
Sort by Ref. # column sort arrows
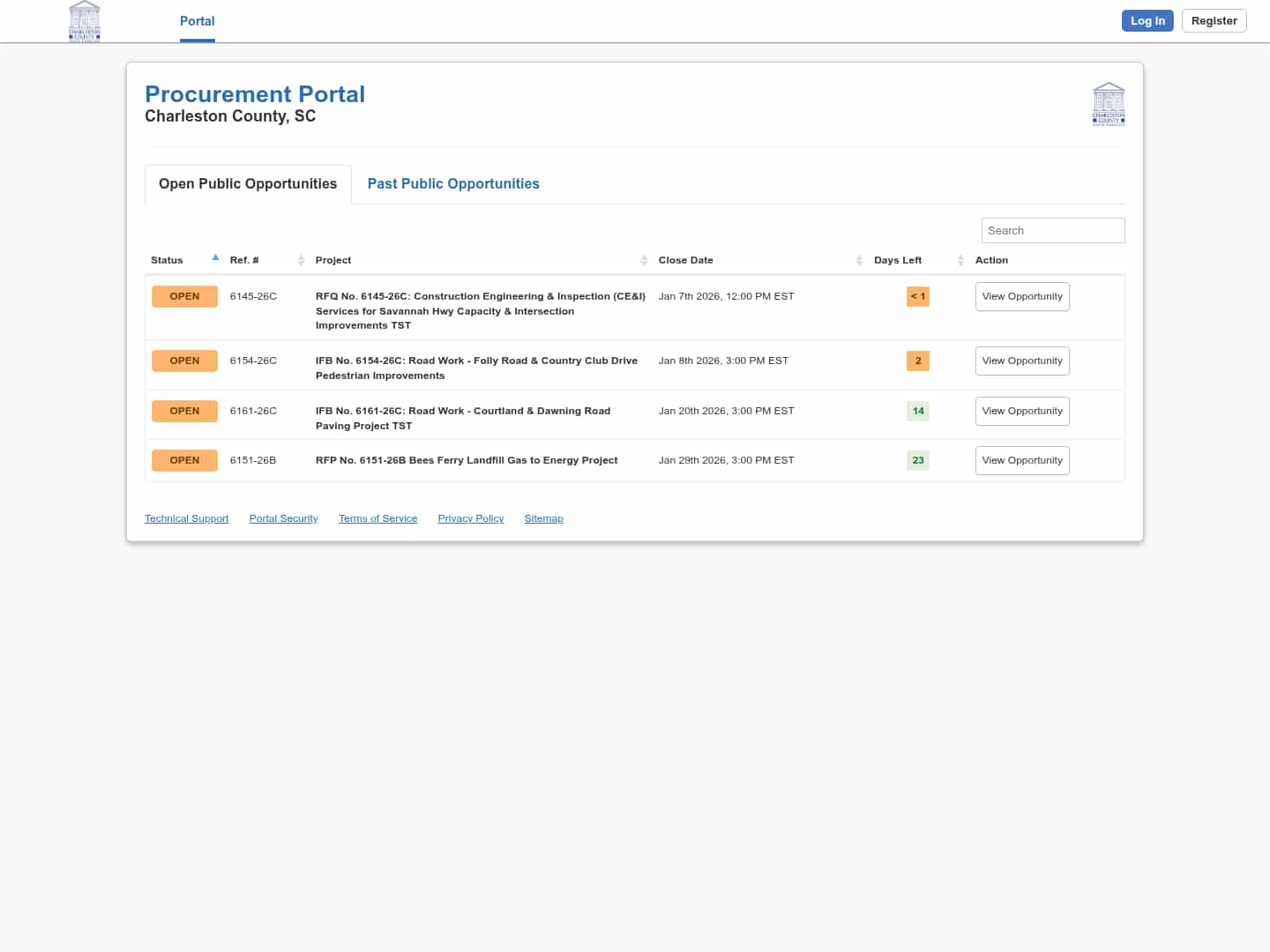301,260
